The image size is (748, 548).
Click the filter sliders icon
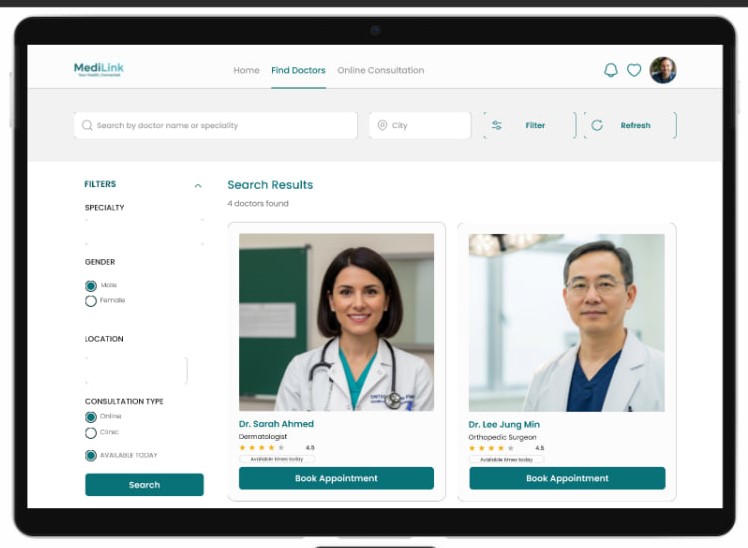(497, 126)
